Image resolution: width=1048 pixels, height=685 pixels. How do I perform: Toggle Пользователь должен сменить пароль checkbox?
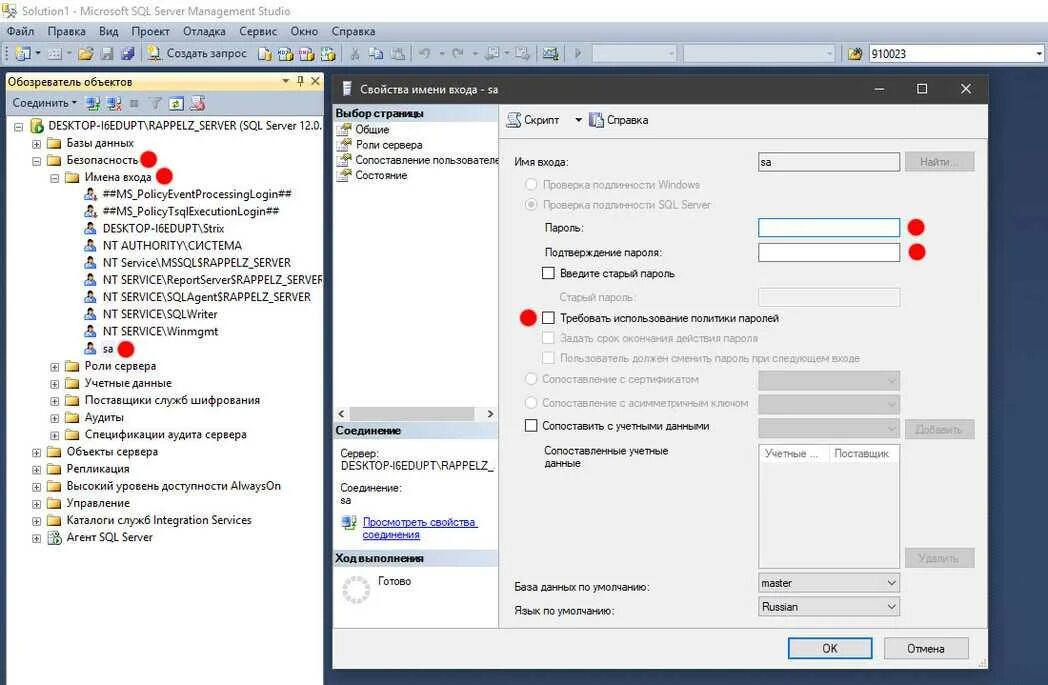[548, 358]
